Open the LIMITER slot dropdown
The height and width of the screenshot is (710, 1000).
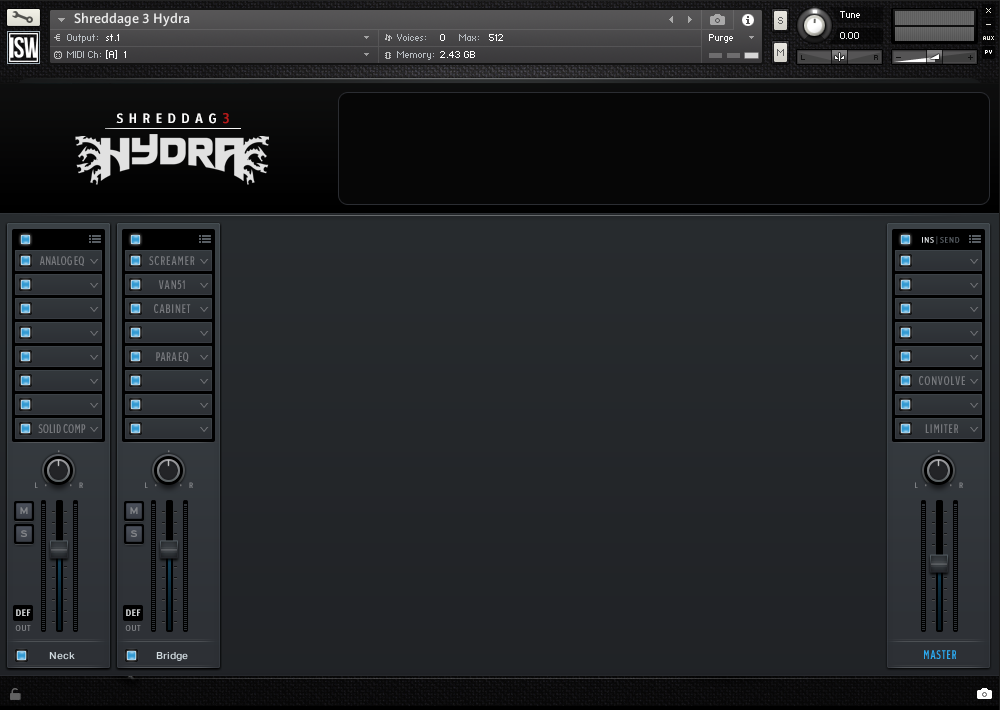point(974,429)
